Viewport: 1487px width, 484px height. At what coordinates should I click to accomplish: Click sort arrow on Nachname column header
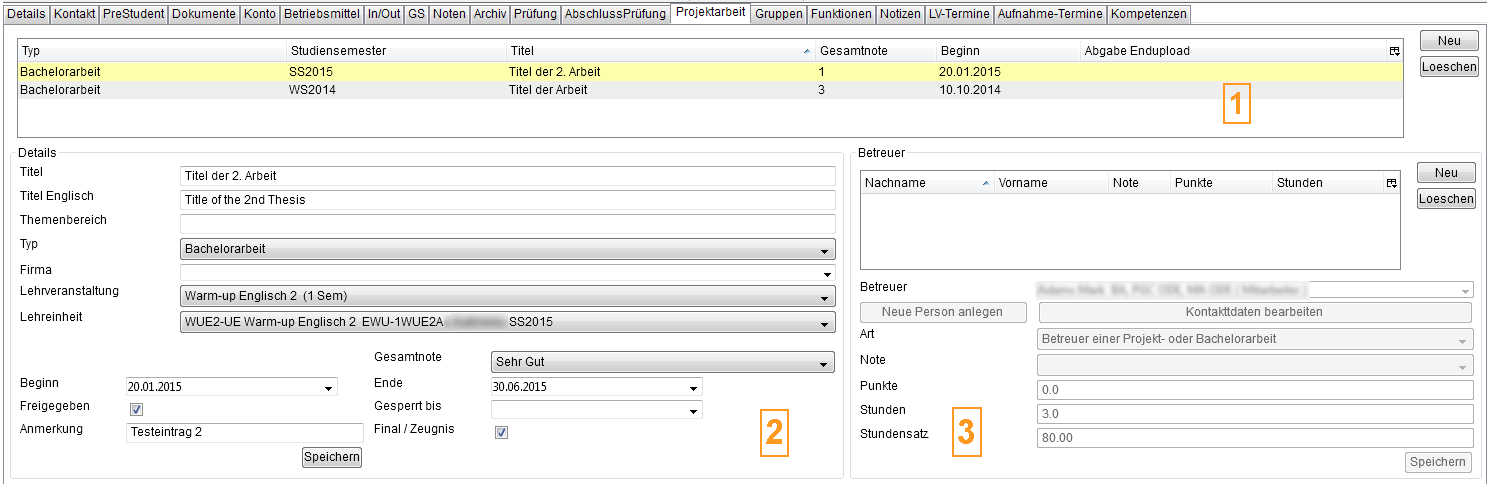point(986,183)
